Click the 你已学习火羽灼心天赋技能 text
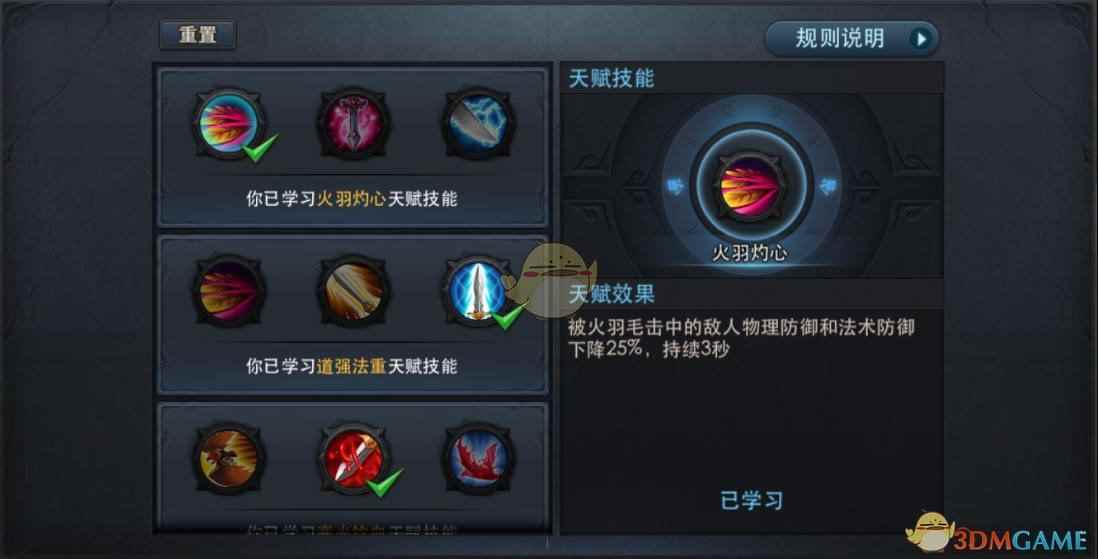Screen dimensions: 1098x559 [x=352, y=199]
